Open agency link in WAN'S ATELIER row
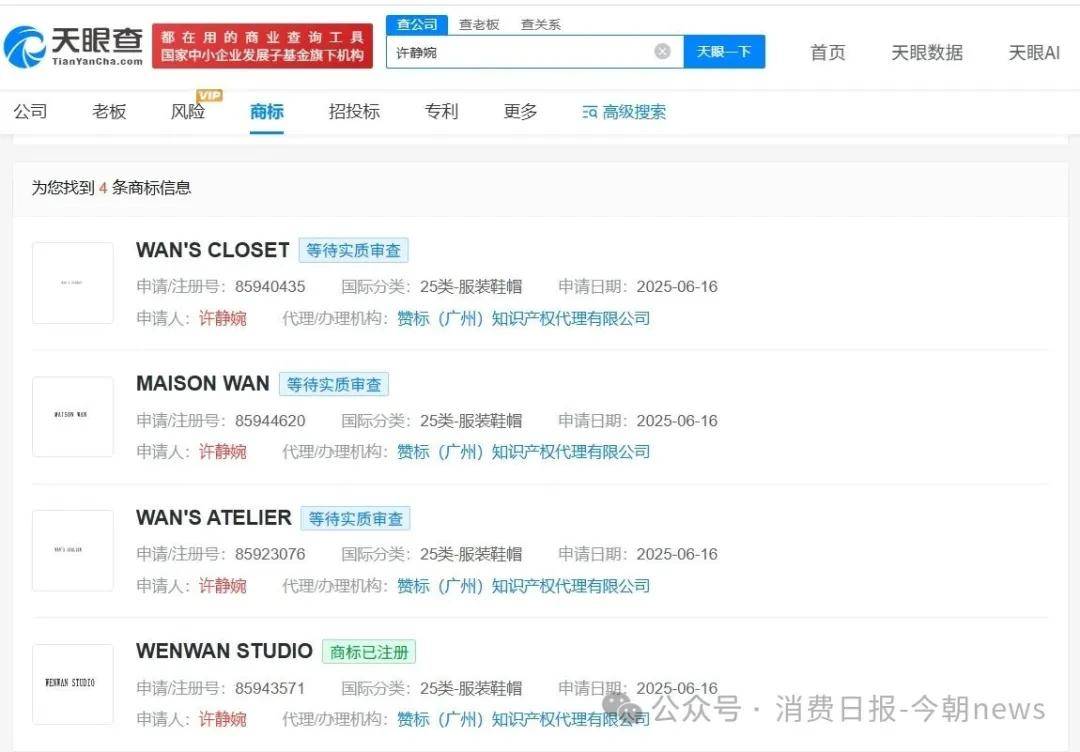The image size is (1080, 752). [x=523, y=586]
